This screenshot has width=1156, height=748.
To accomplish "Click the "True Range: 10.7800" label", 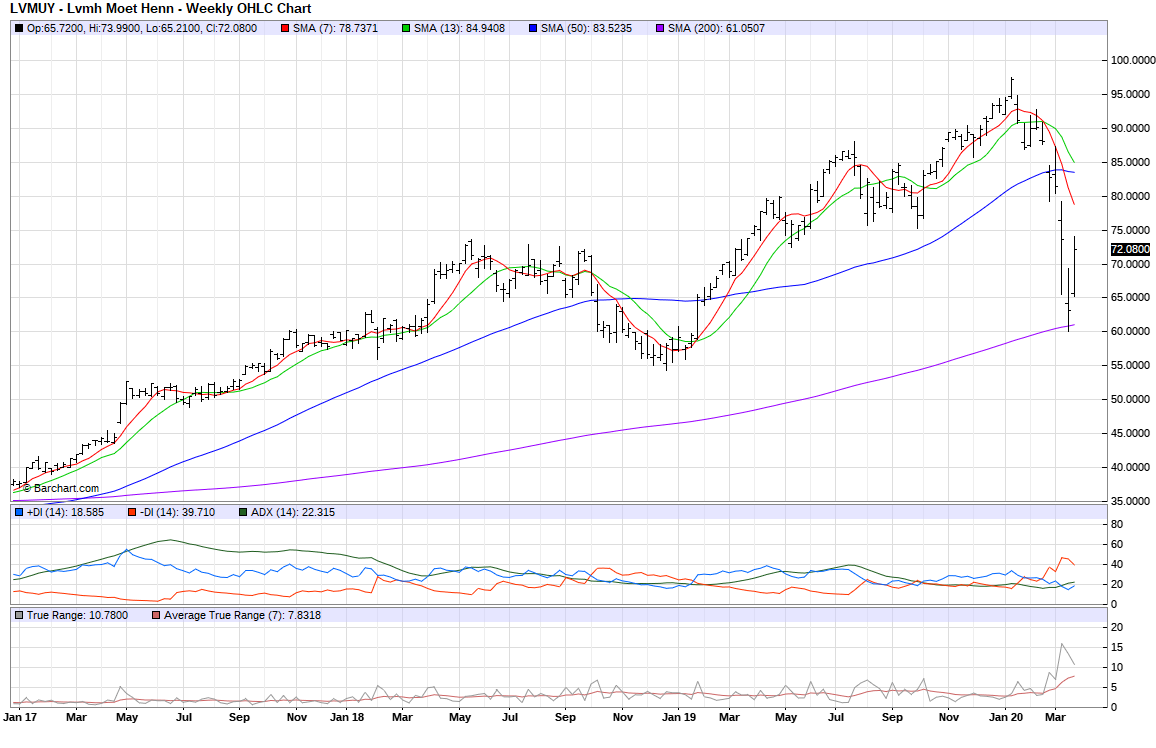I will (77, 615).
